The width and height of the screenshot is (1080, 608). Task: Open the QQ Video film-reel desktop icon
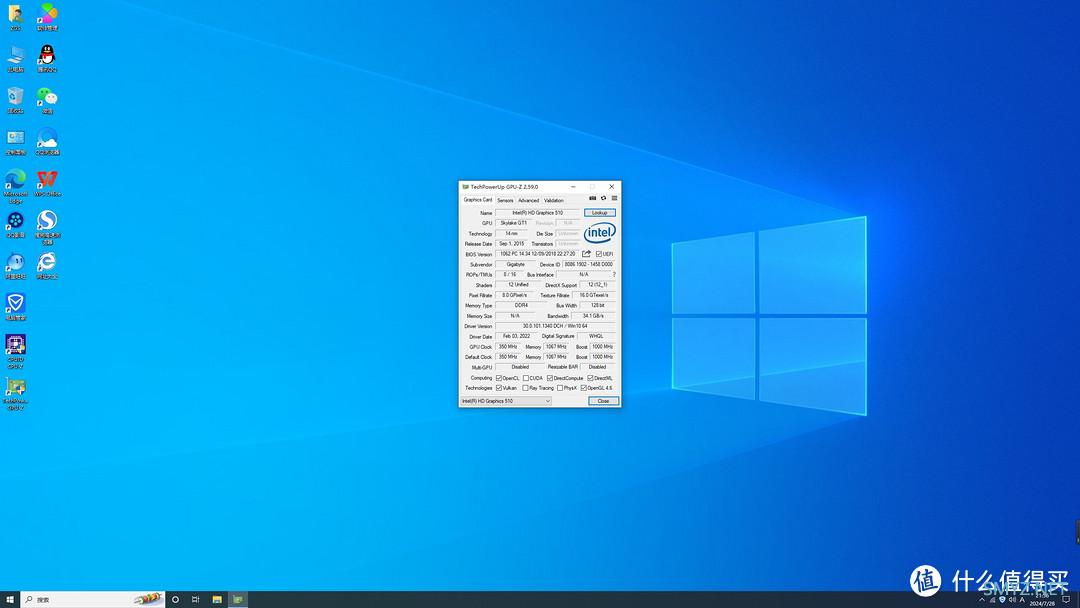pos(15,224)
